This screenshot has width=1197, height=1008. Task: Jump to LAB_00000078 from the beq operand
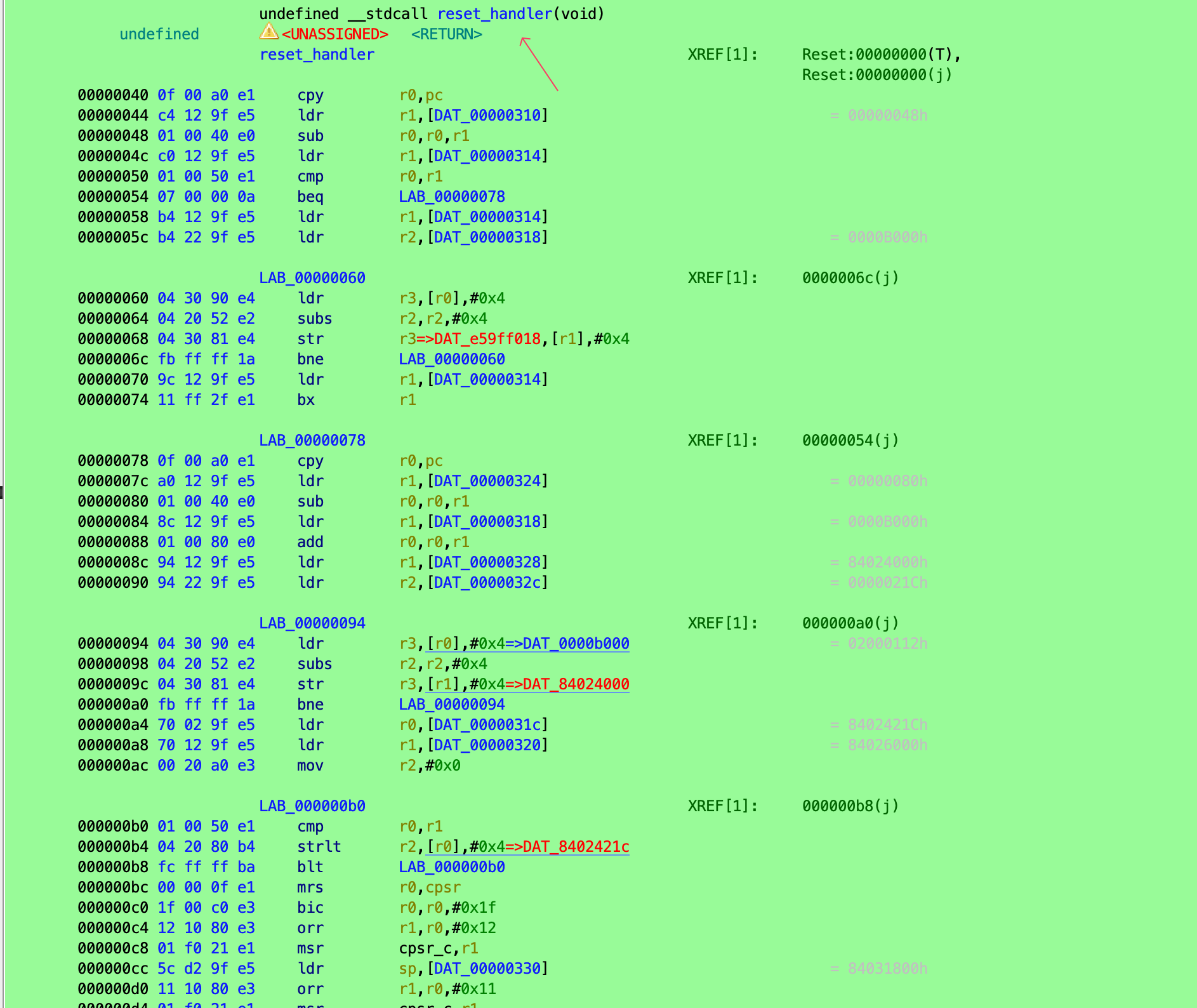point(452,197)
